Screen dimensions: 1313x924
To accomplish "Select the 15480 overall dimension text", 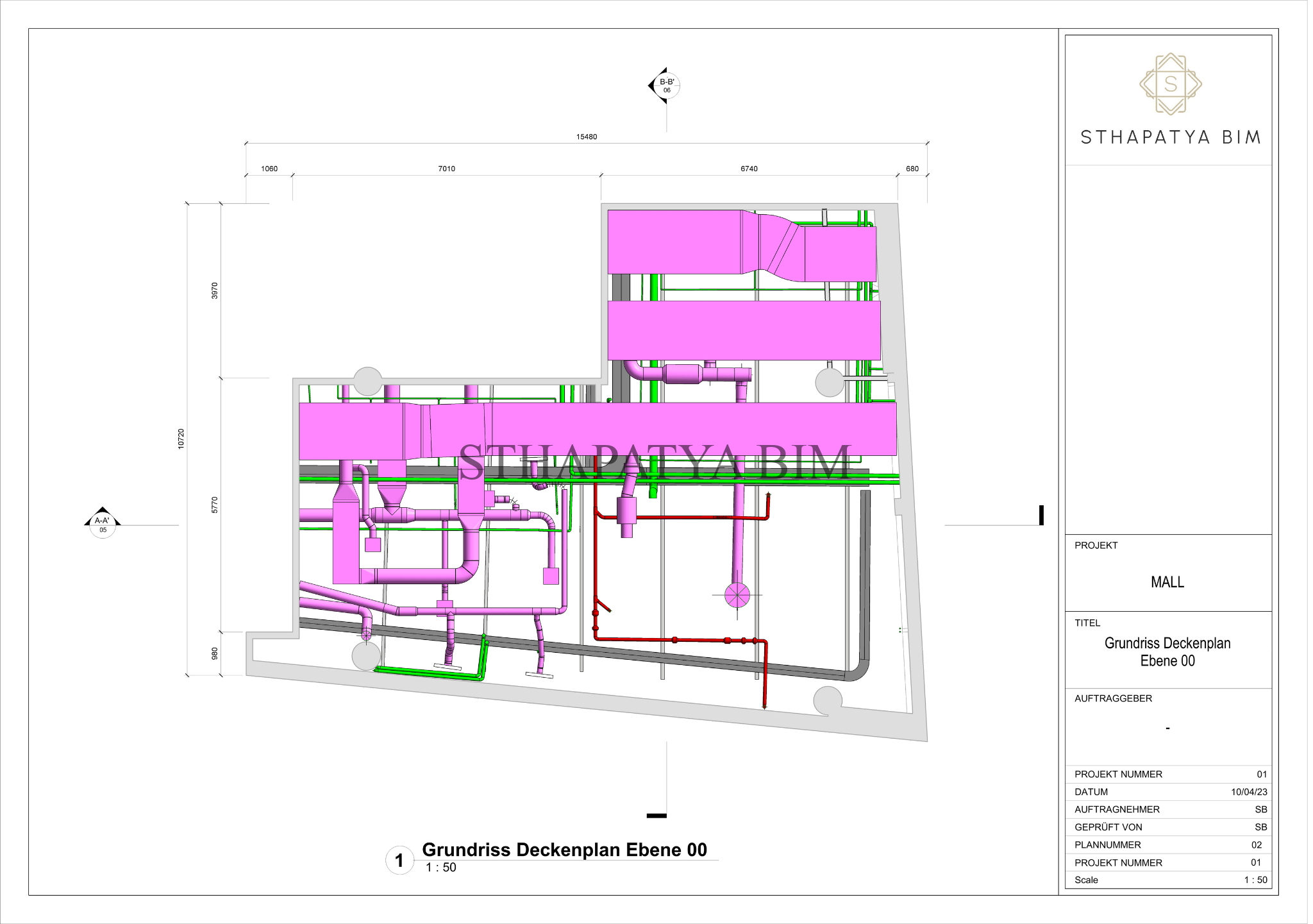I will tap(586, 137).
